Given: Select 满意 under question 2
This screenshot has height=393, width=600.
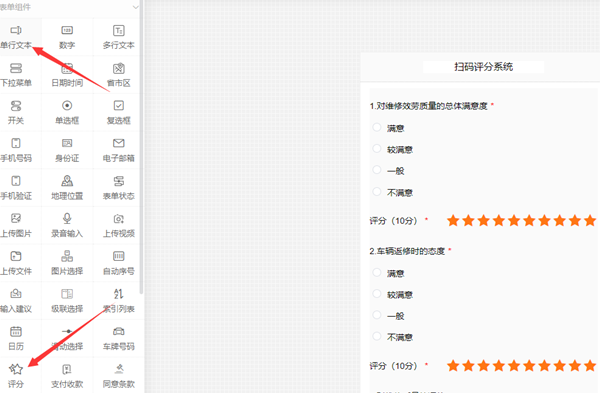Looking at the screenshot, I should point(377,272).
